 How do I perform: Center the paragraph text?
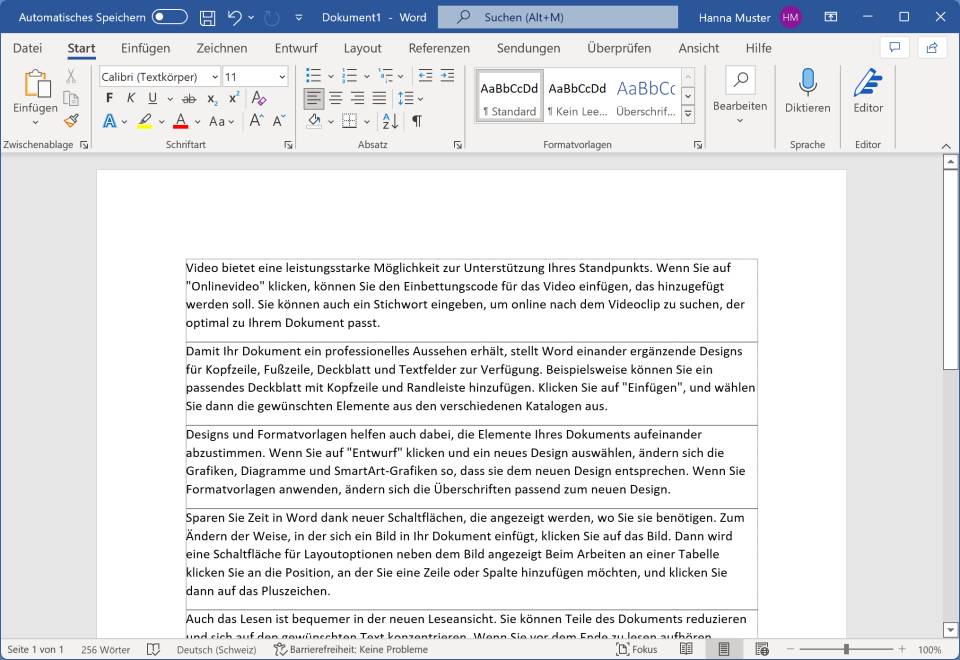[x=336, y=98]
